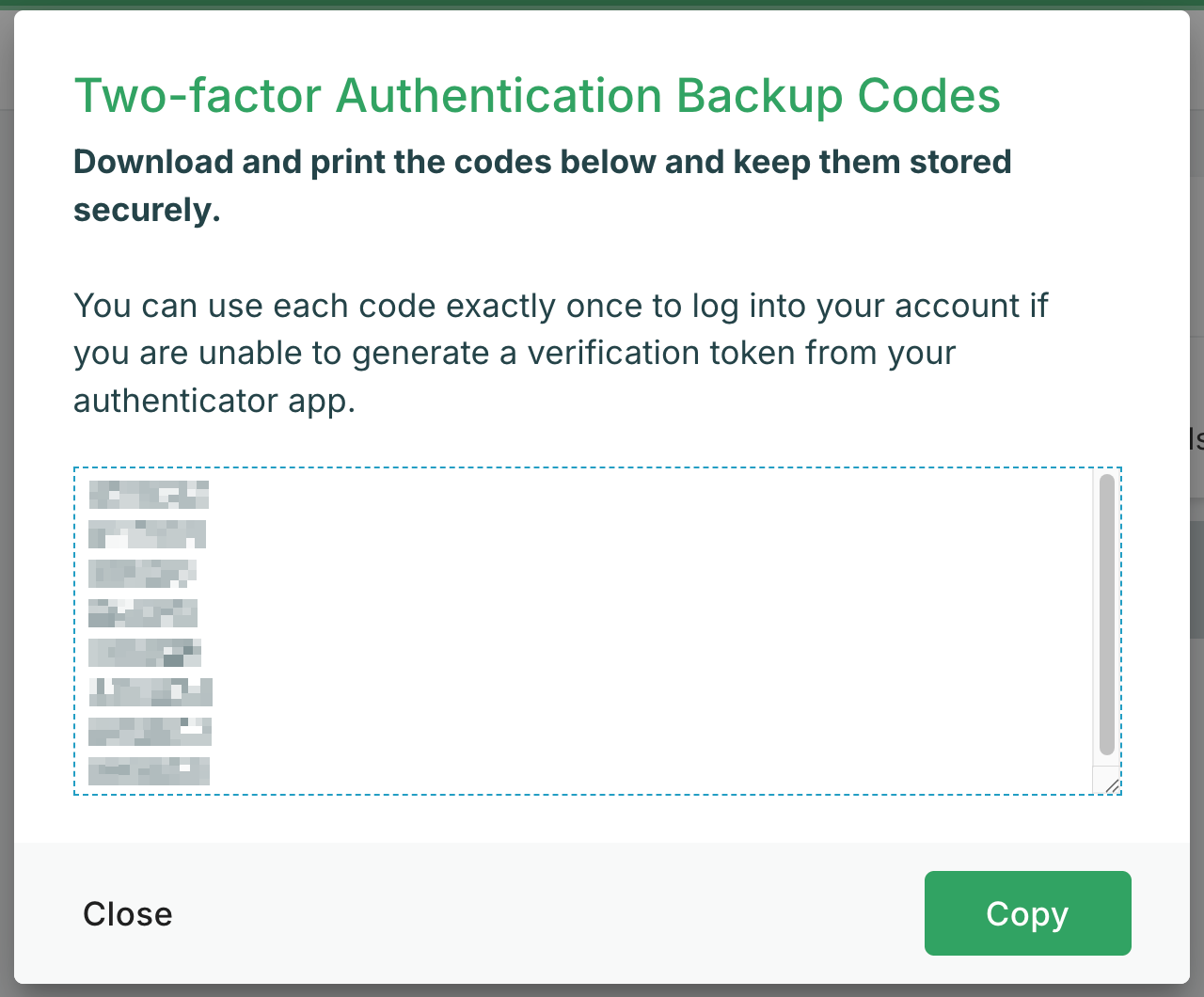
Task: Click the 'You can use each code' paragraph
Action: point(561,353)
